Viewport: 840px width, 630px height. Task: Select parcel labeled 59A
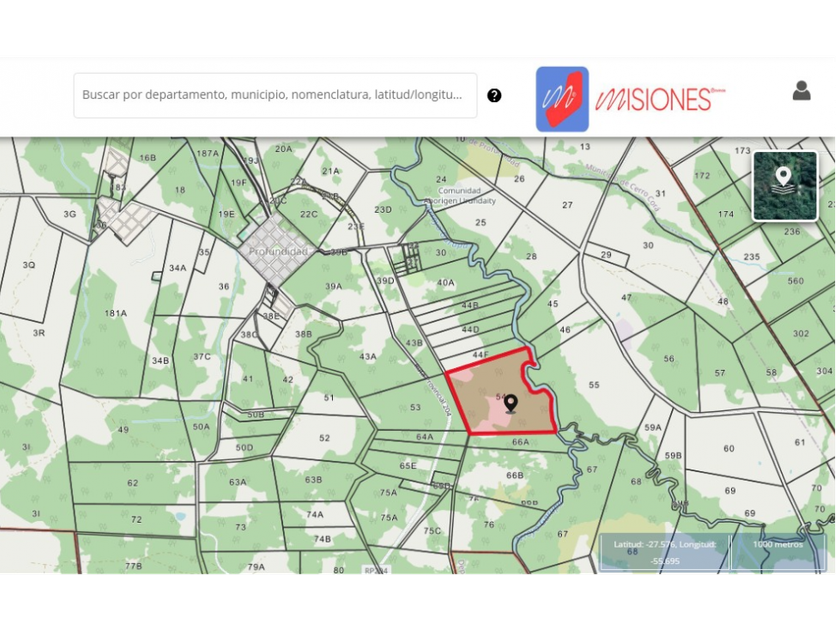coord(652,427)
